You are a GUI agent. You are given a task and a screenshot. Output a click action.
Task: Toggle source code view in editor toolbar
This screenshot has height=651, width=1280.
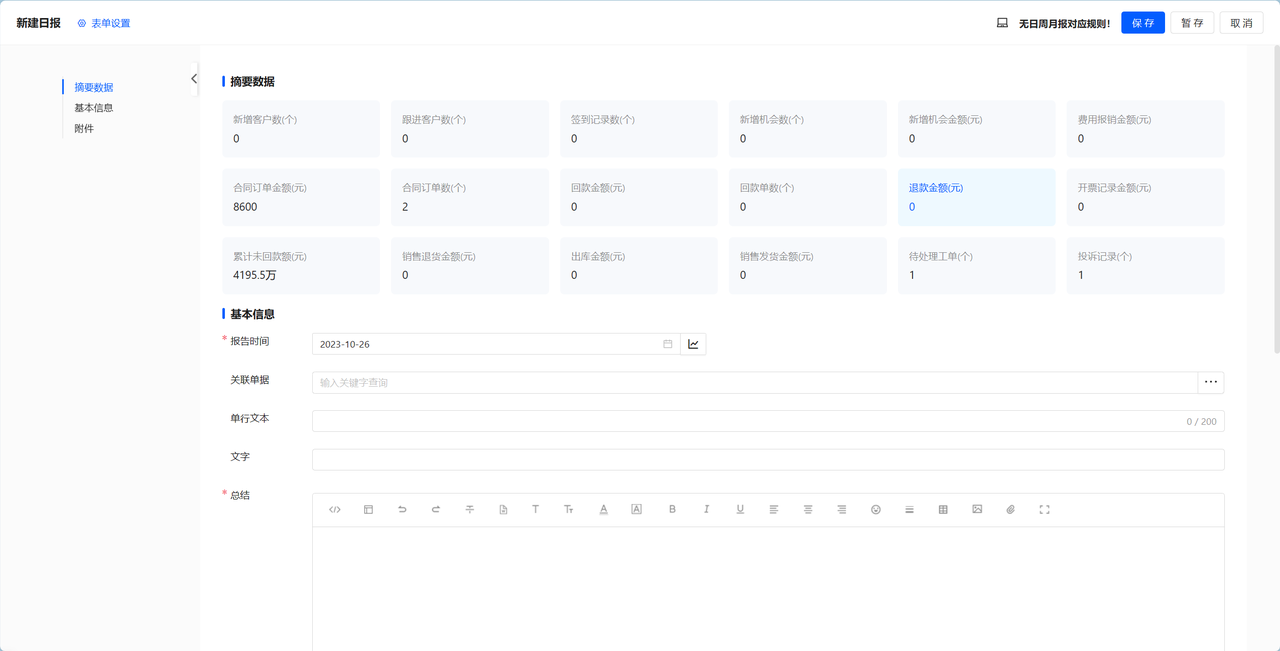click(x=335, y=510)
